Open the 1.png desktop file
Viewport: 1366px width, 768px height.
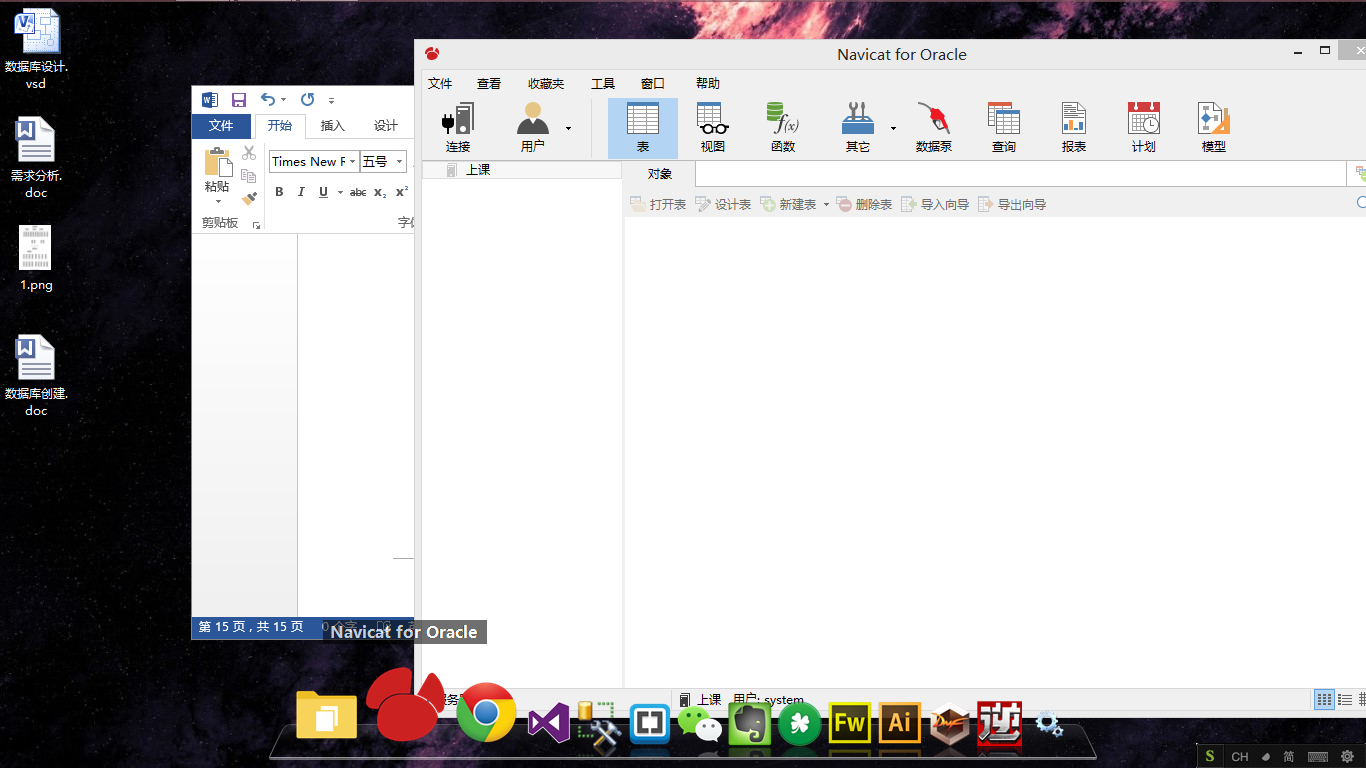[x=36, y=258]
